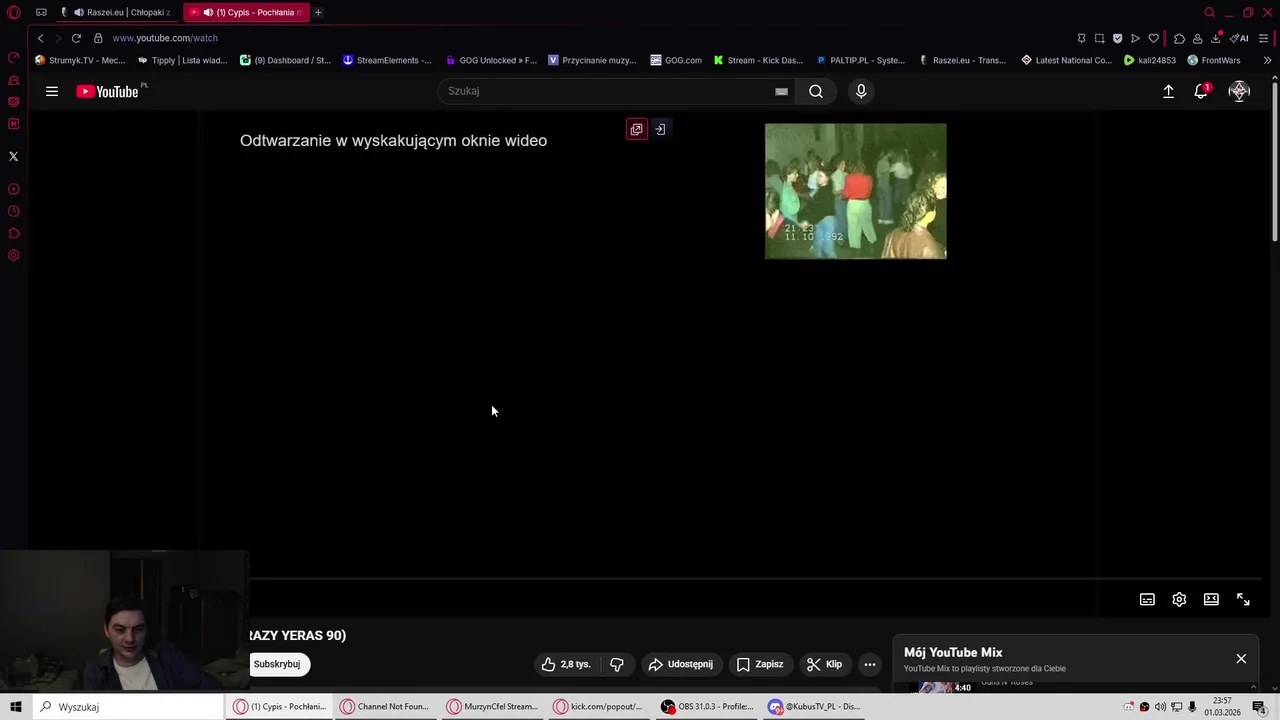Open the ad blocker shield icon

(x=1117, y=38)
